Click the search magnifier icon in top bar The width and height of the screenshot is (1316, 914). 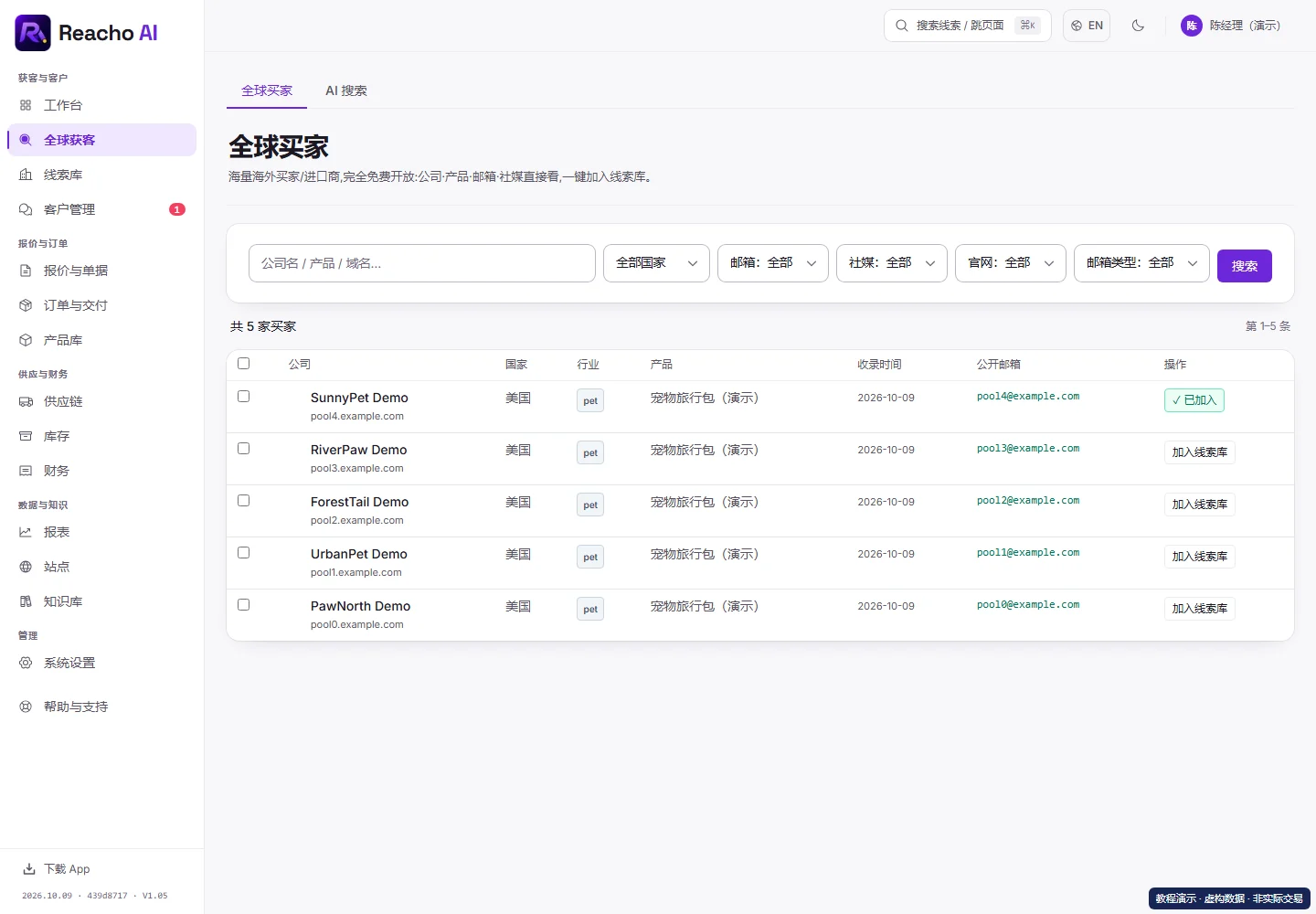(x=902, y=26)
